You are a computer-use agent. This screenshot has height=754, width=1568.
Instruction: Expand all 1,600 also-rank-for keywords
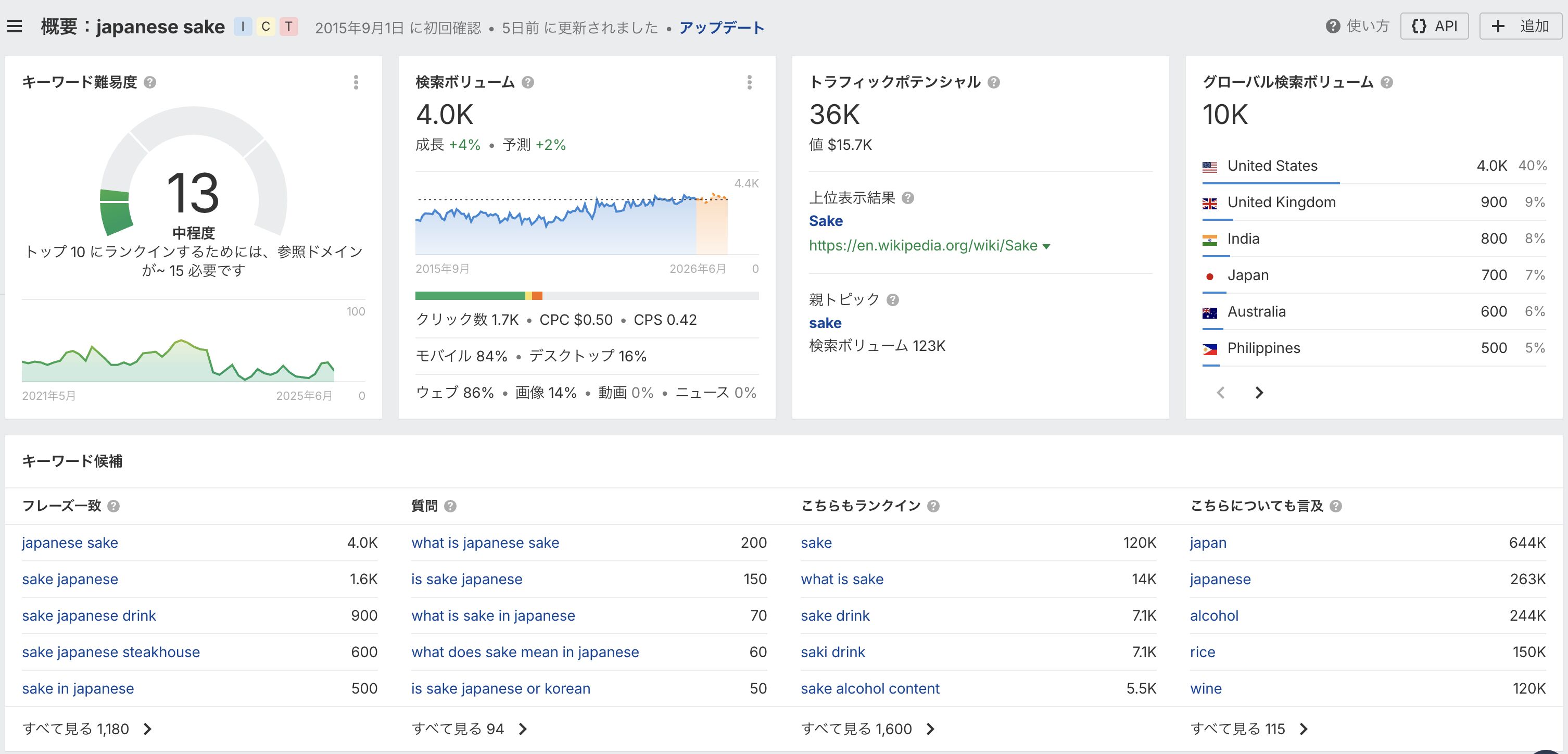(867, 729)
